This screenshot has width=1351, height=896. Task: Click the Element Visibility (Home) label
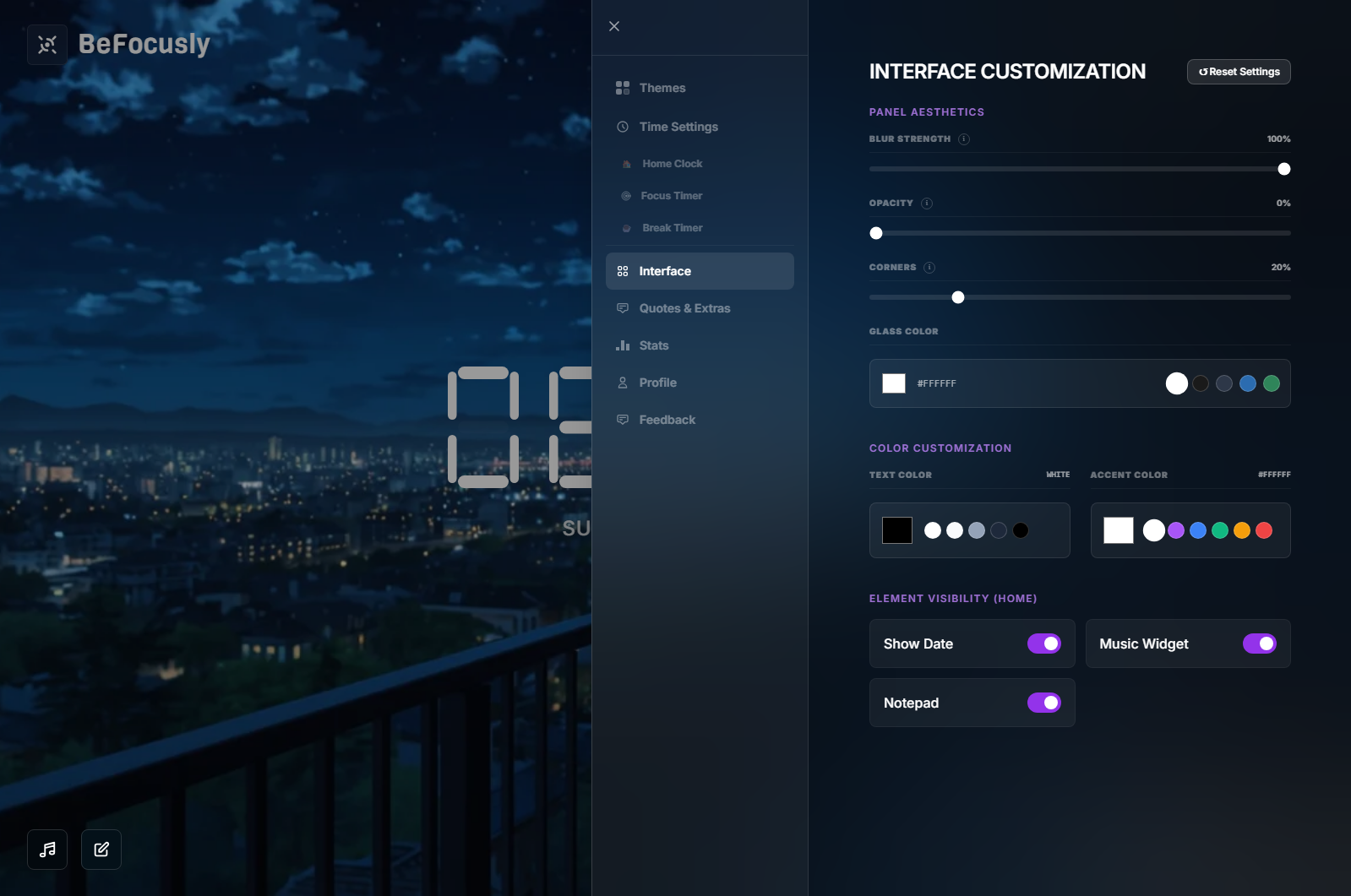tap(953, 599)
